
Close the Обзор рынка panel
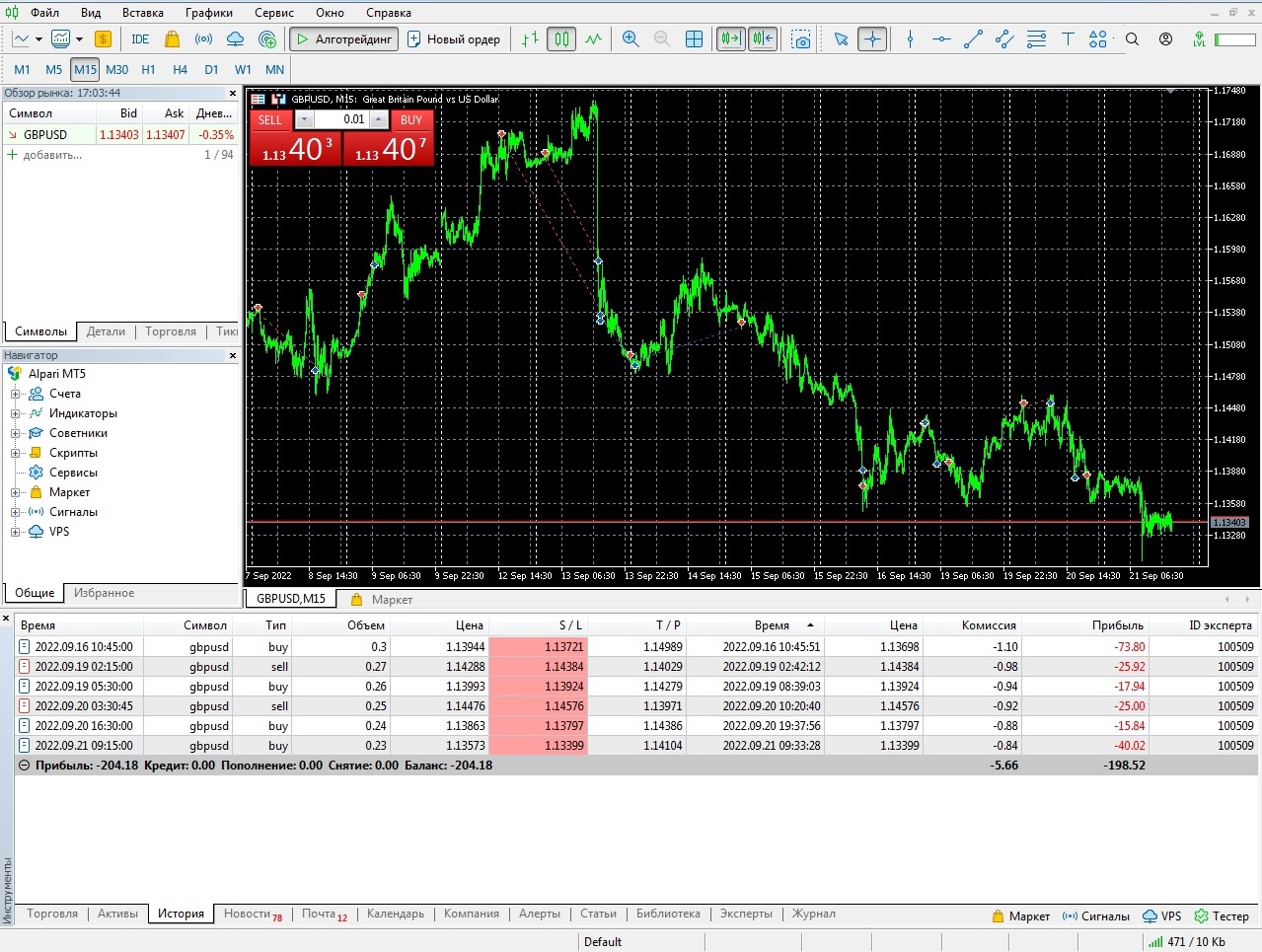click(233, 94)
